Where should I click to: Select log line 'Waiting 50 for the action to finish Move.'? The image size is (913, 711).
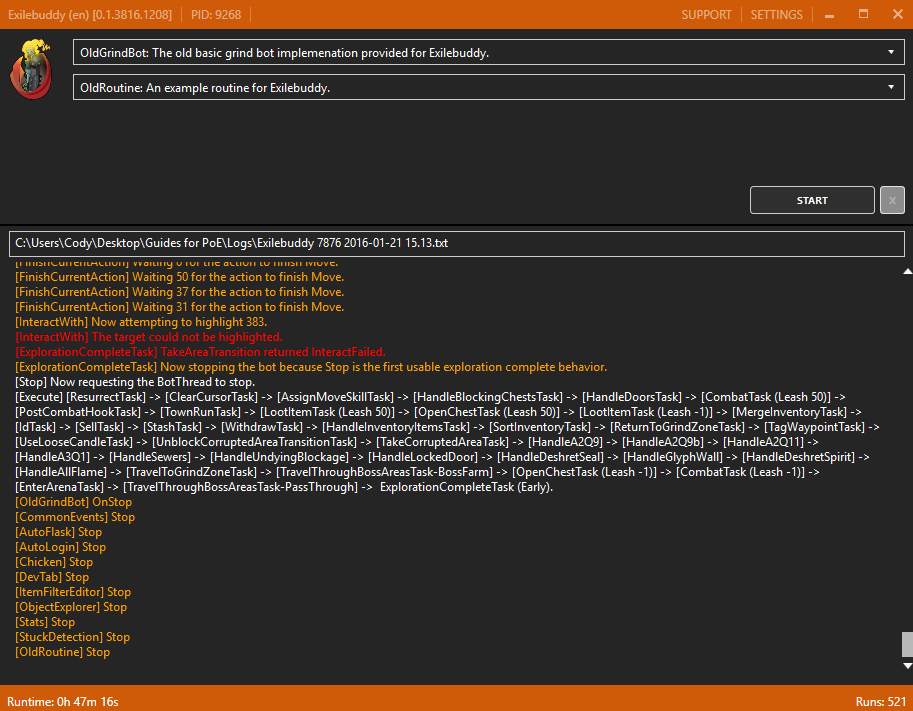click(x=179, y=277)
